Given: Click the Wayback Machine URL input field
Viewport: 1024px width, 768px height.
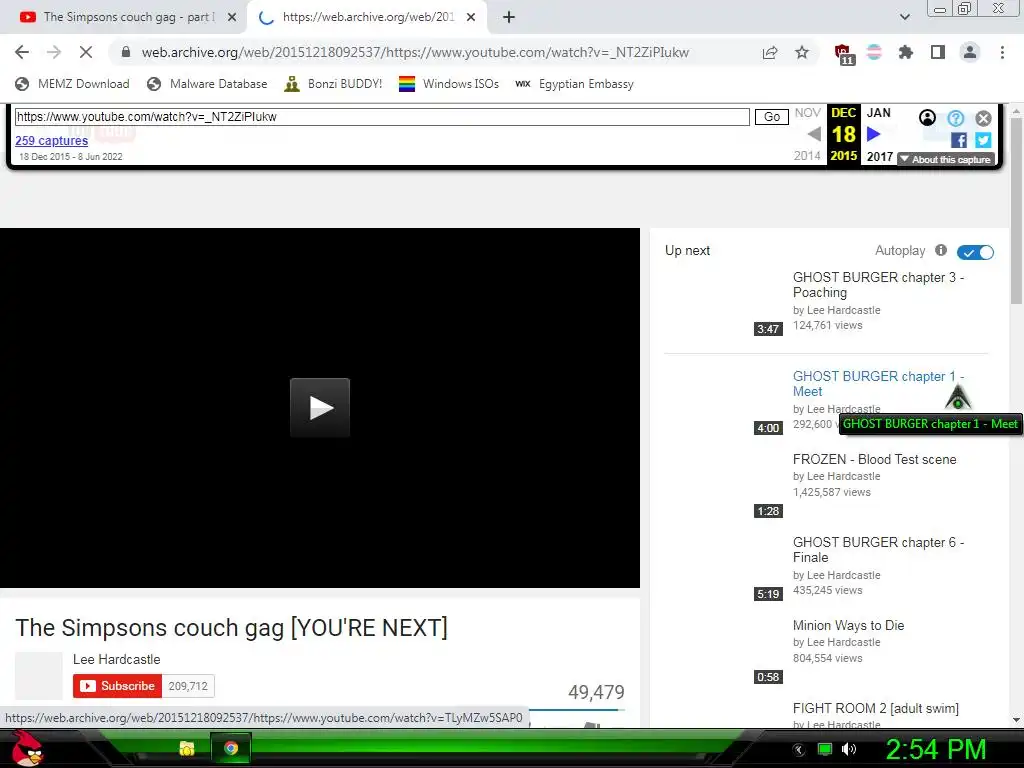Looking at the screenshot, I should click(x=382, y=117).
